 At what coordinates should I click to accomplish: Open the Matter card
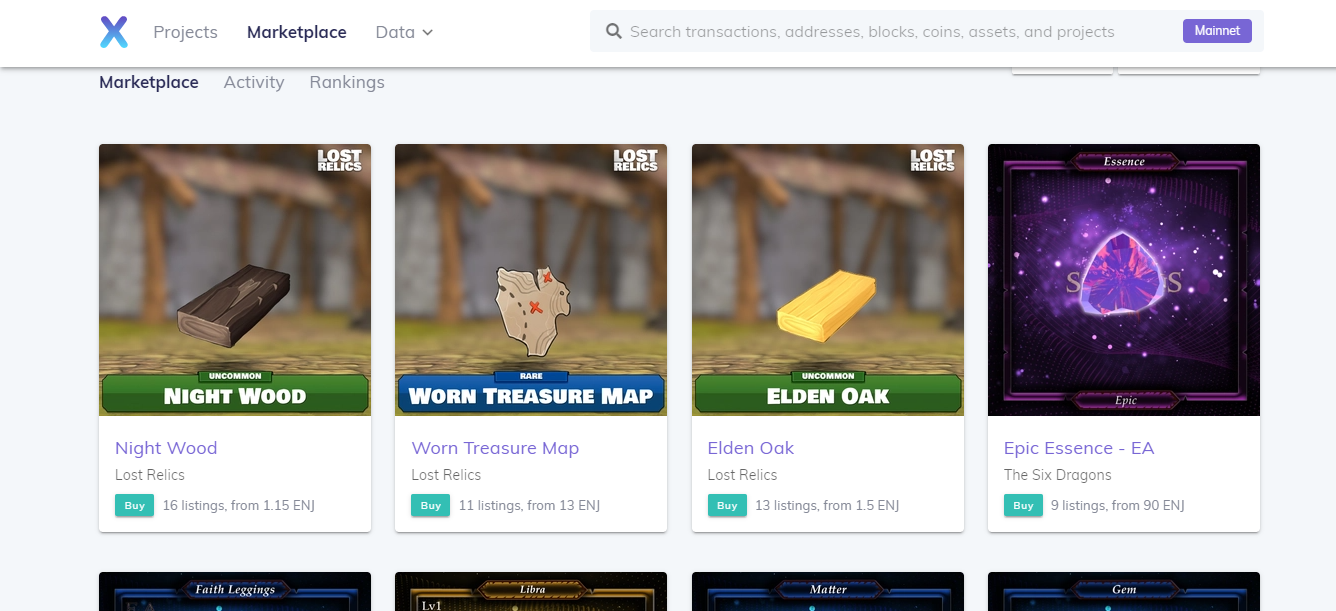(828, 592)
